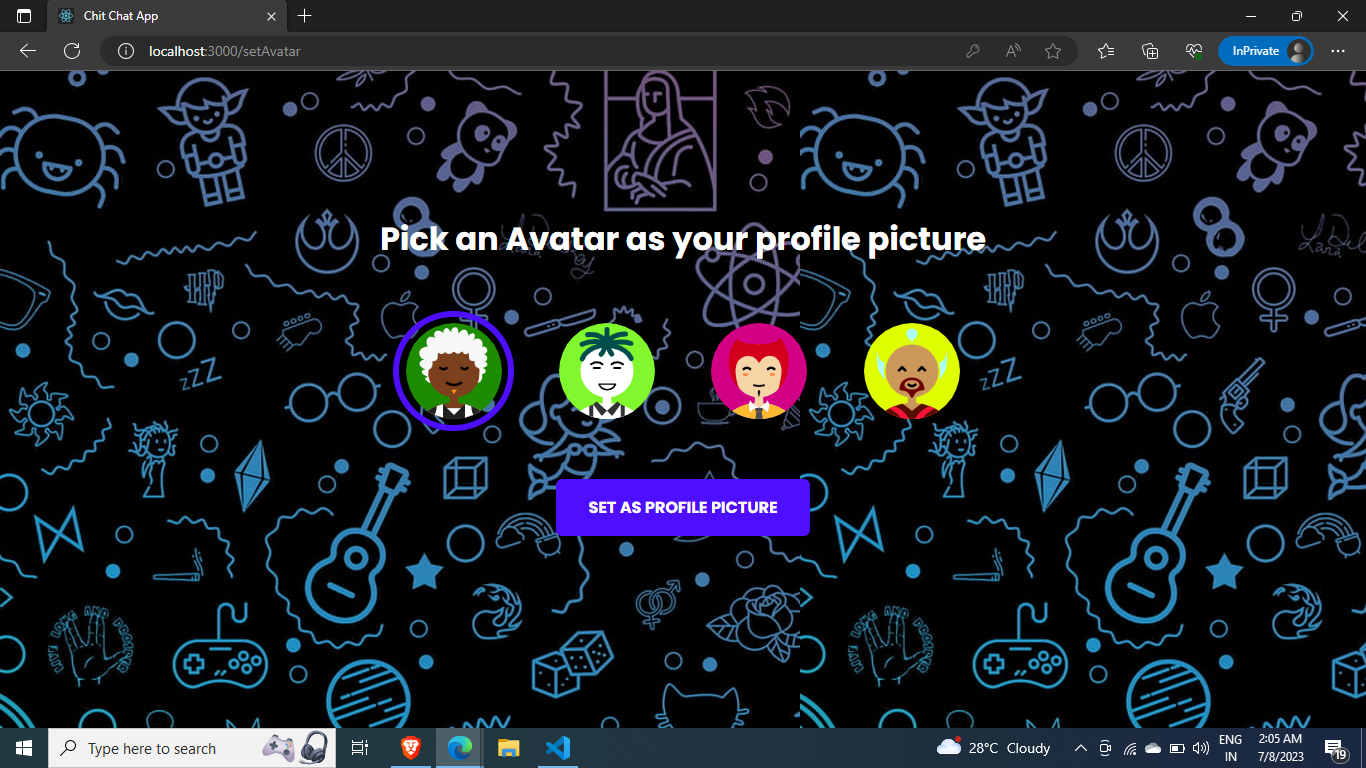Select the white-haired avatar with purple border
Viewport: 1366px width, 768px height.
click(x=453, y=371)
